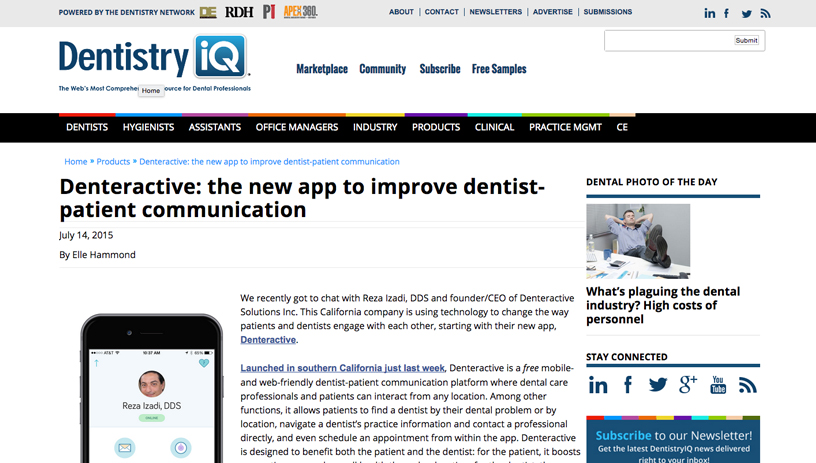816x463 pixels.
Task: Go to Newsletters in the top bar
Action: 496,11
